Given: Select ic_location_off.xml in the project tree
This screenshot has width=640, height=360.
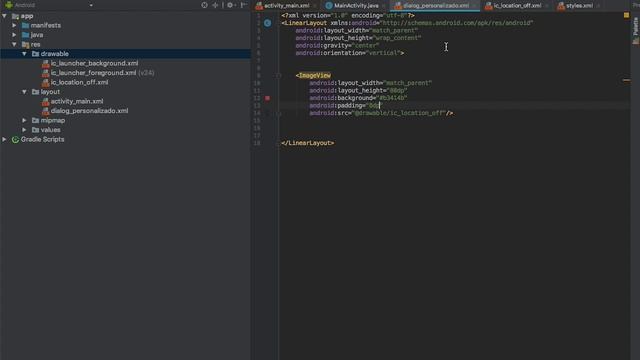Looking at the screenshot, I should [x=79, y=82].
